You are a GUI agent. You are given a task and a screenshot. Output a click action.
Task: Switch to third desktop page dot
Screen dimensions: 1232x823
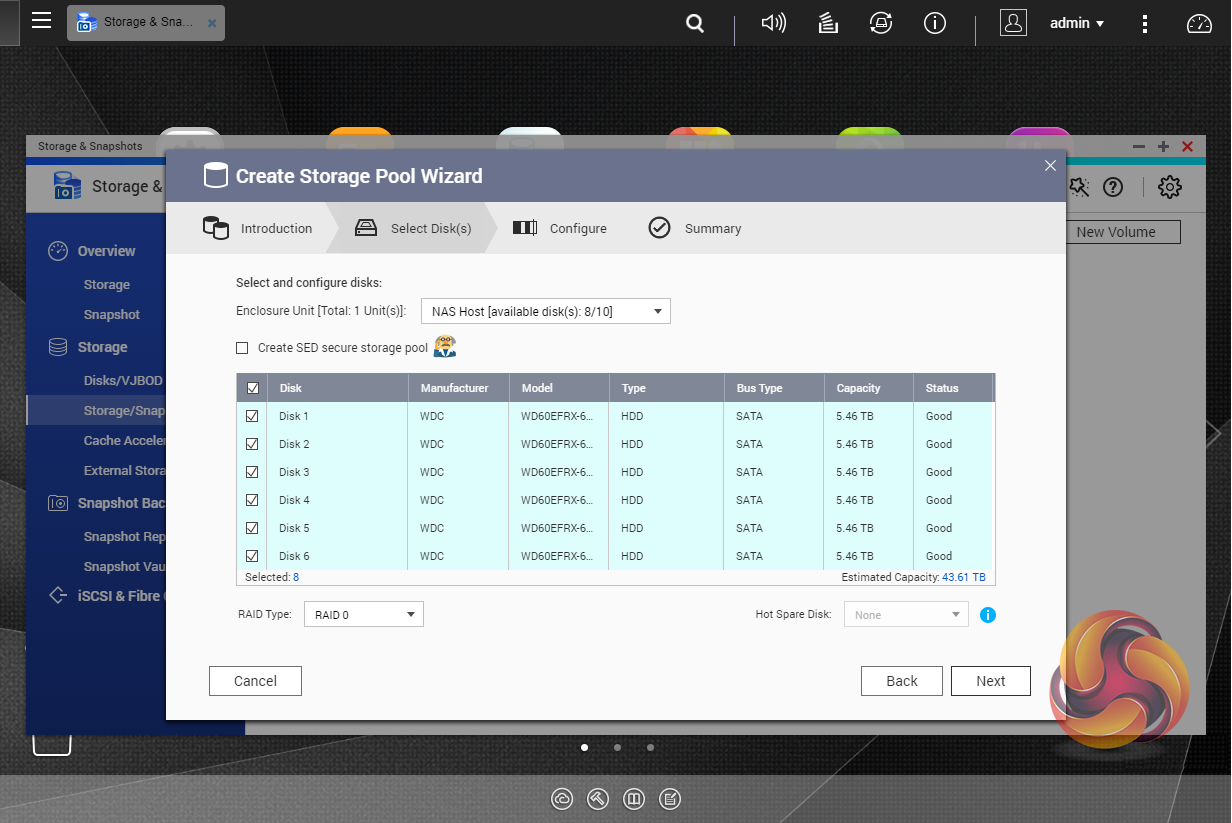pos(651,747)
